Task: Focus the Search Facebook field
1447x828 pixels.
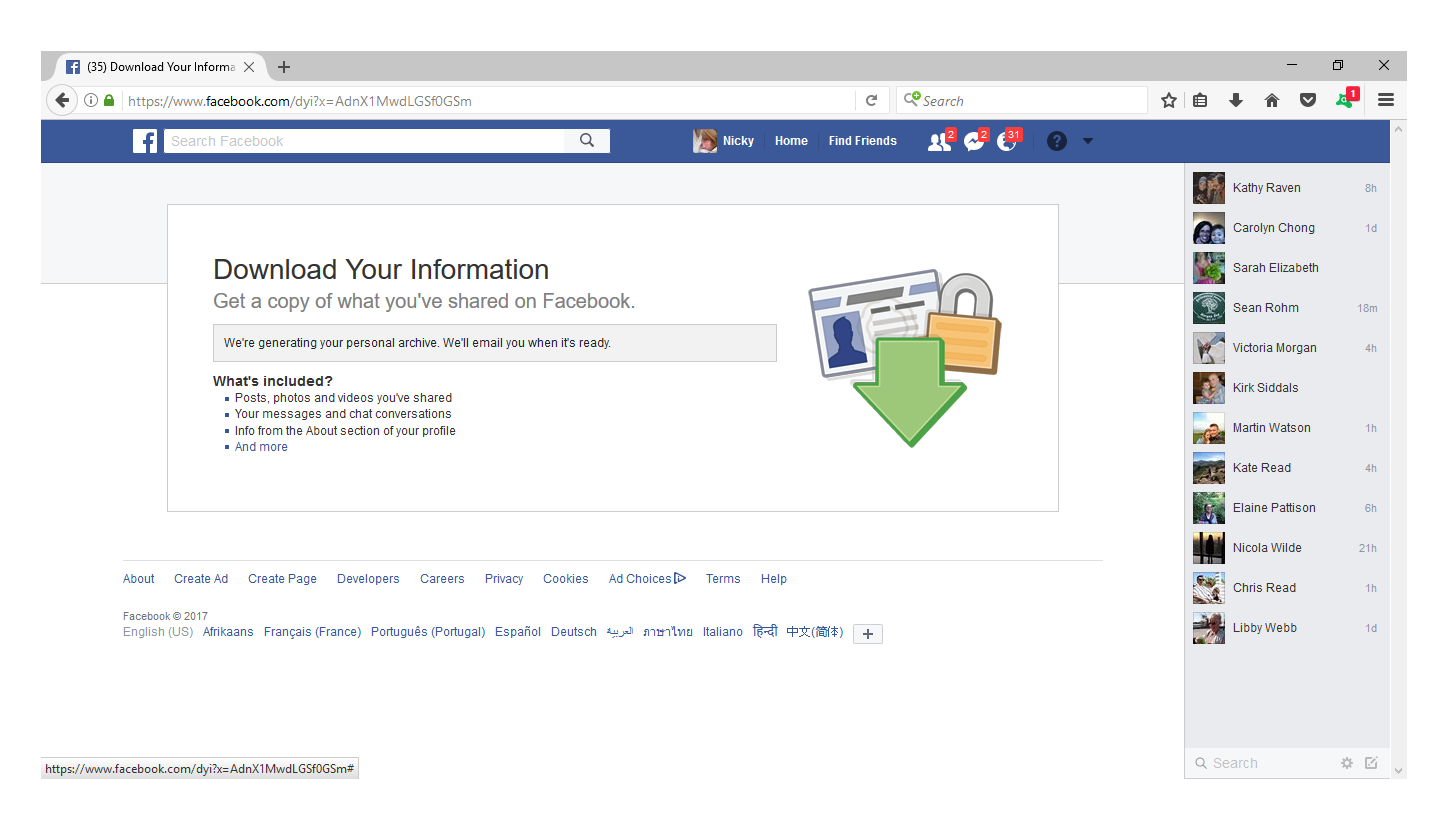Action: 364,141
